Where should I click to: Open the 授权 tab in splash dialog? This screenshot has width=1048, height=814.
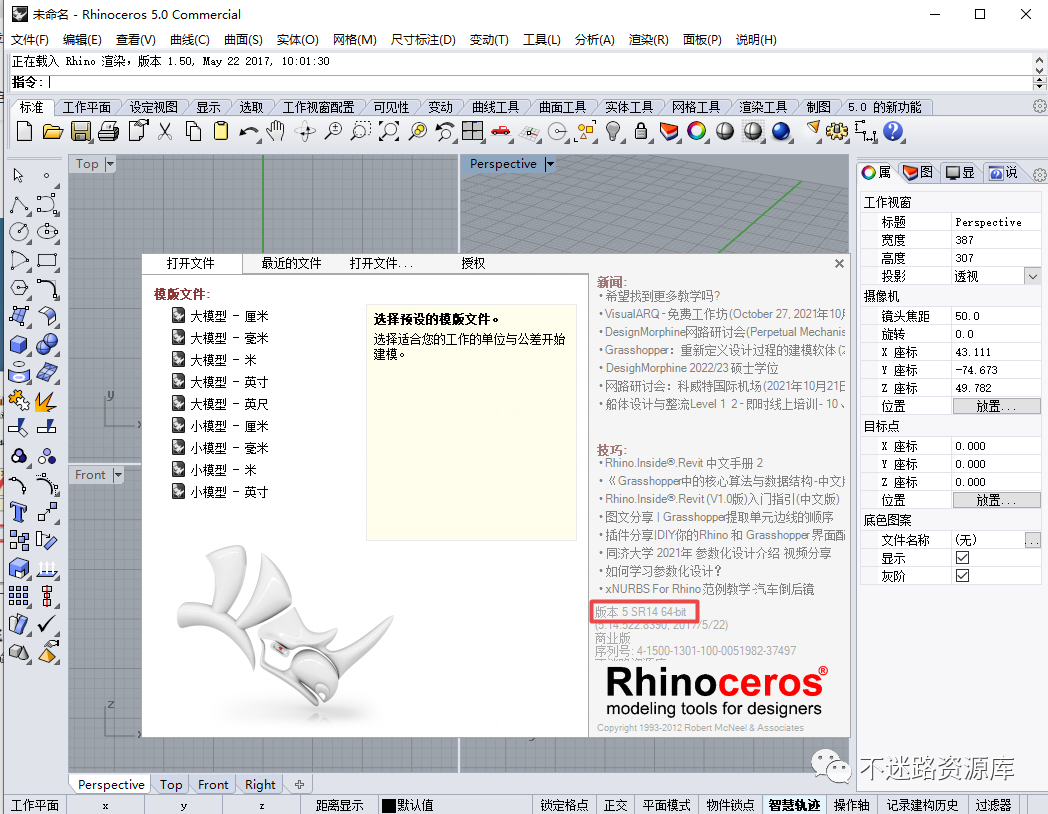click(473, 263)
